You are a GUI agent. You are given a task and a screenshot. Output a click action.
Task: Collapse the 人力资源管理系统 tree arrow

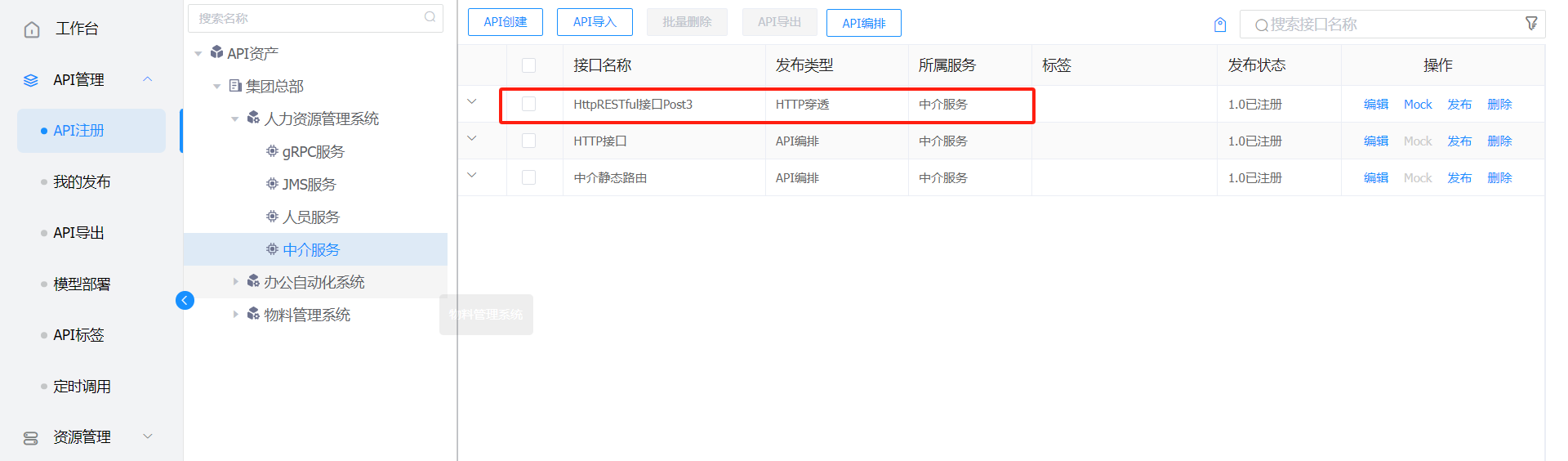[235, 119]
